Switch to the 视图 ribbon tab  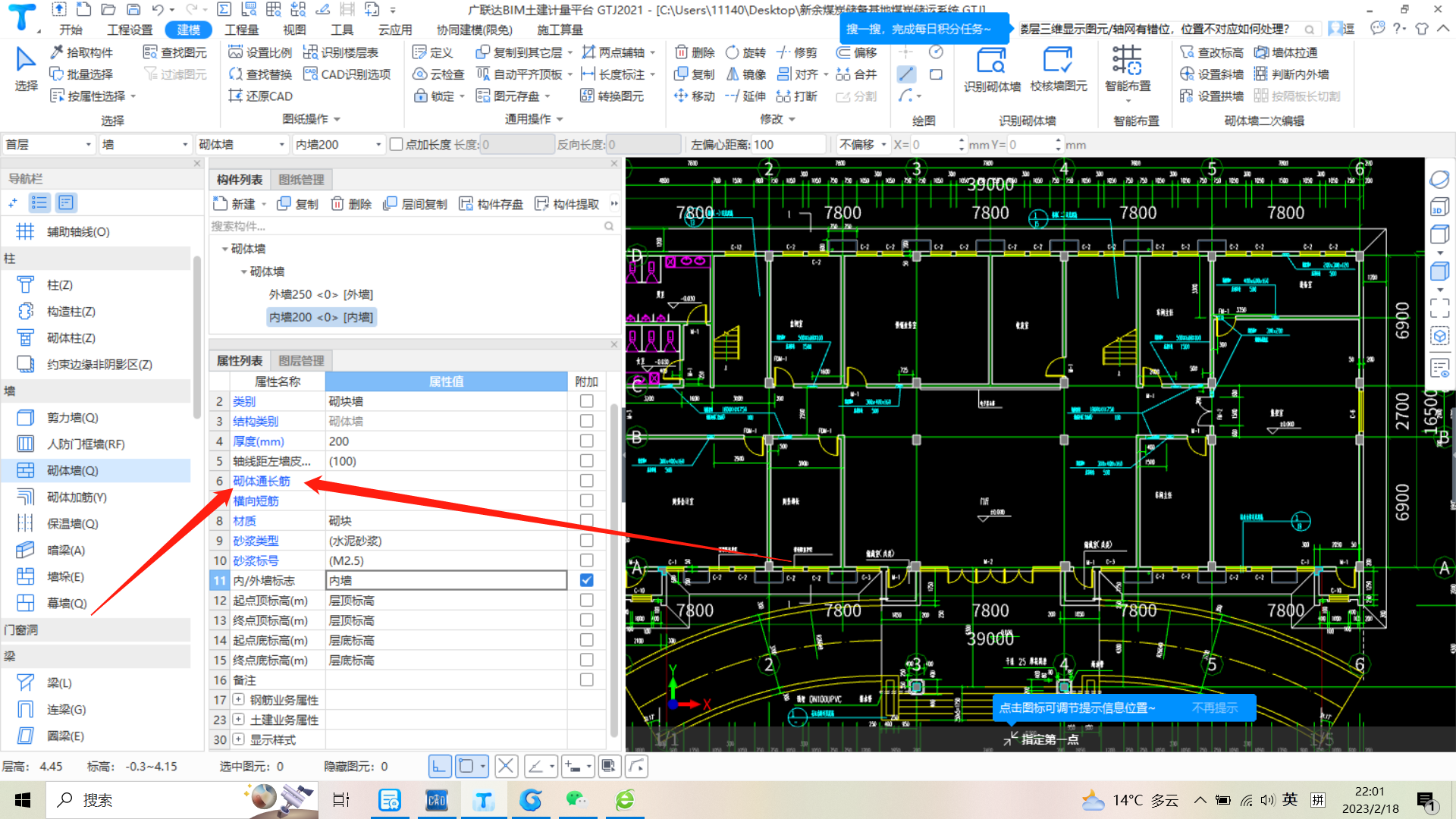coord(294,30)
